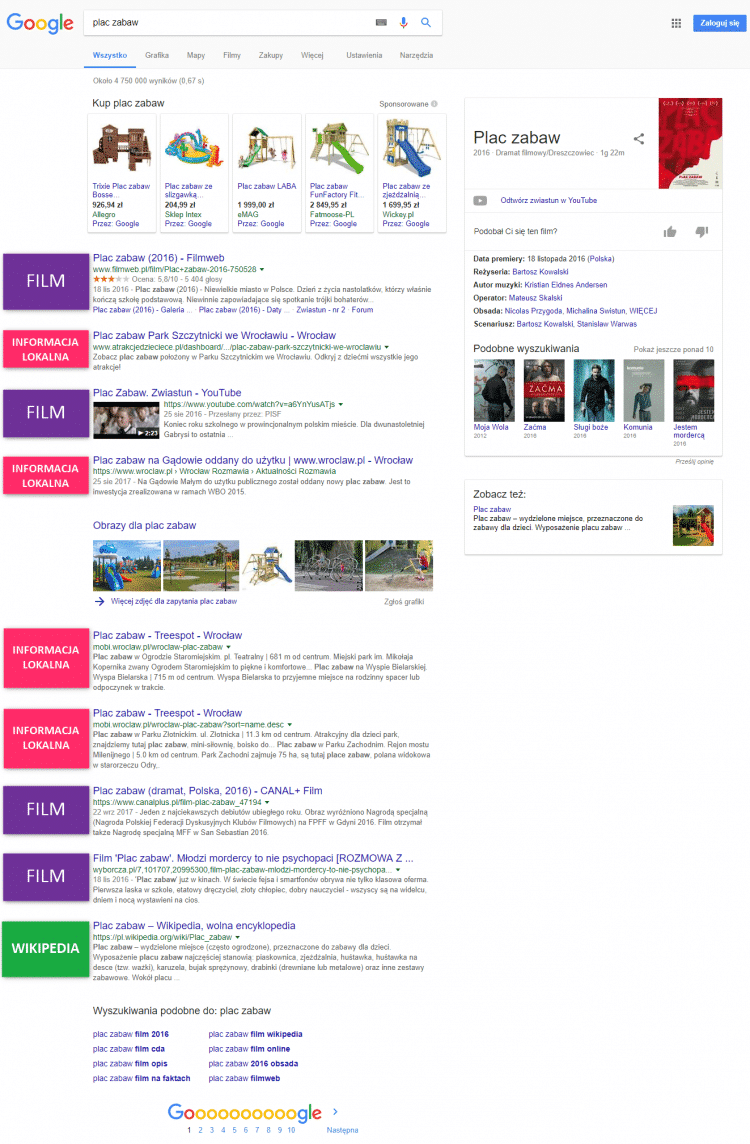This screenshot has height=1144, width=750.
Task: Click the Następna next page link
Action: 342,1129
